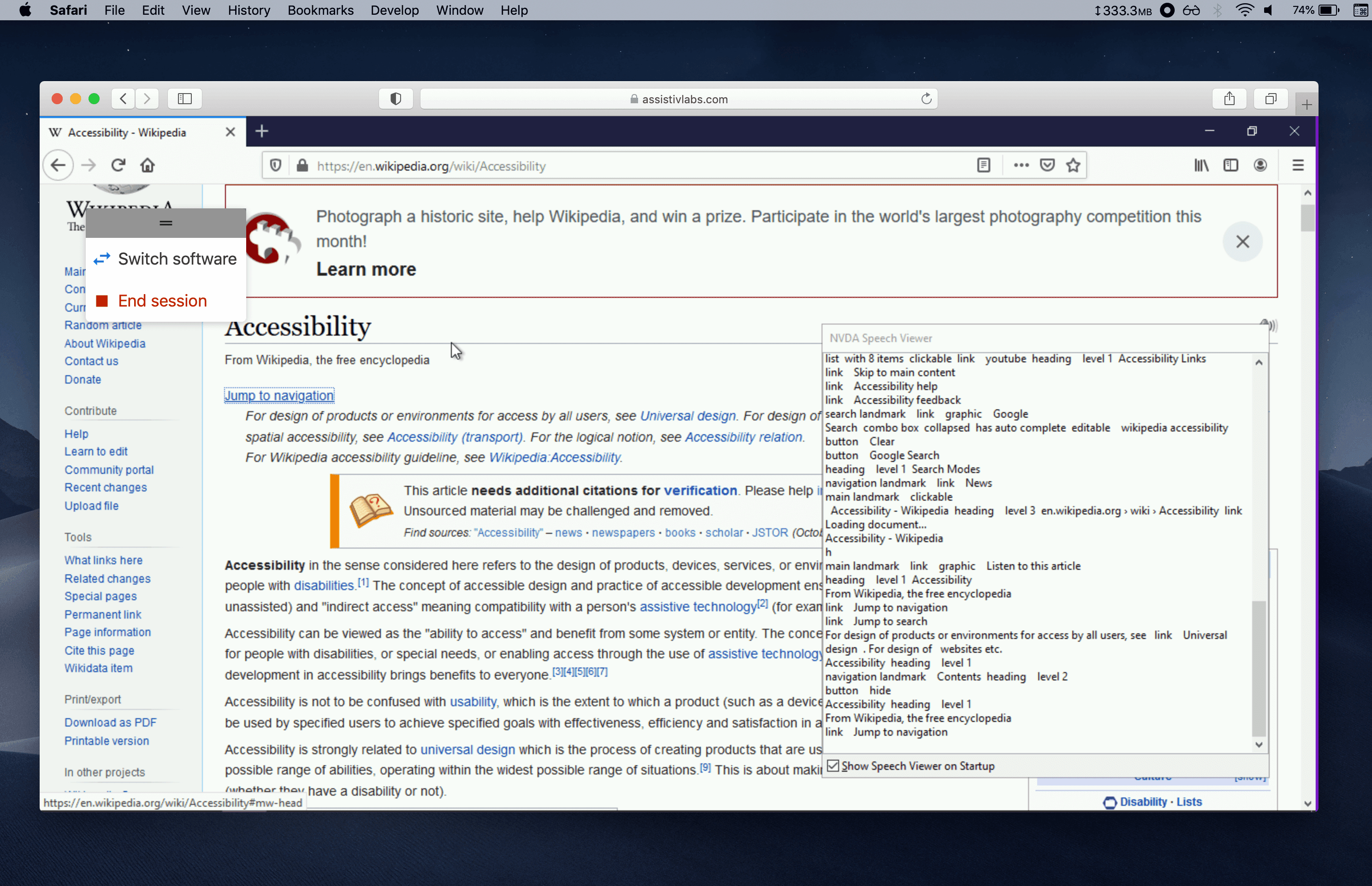The image size is (1372, 886).
Task: Click the verification link in citation notice
Action: pyautogui.click(x=700, y=491)
